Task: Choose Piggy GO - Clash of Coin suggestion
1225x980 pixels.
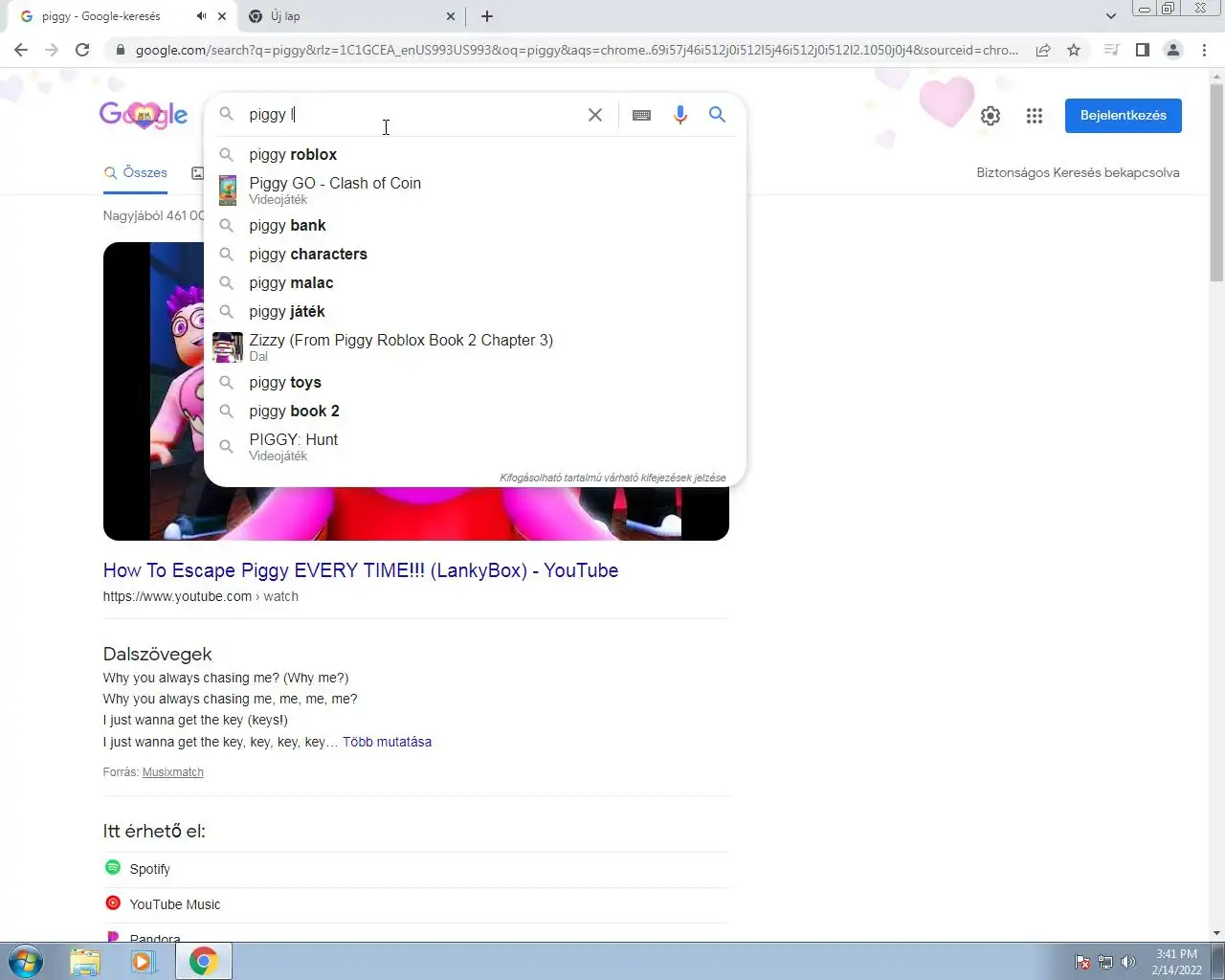Action: click(475, 189)
